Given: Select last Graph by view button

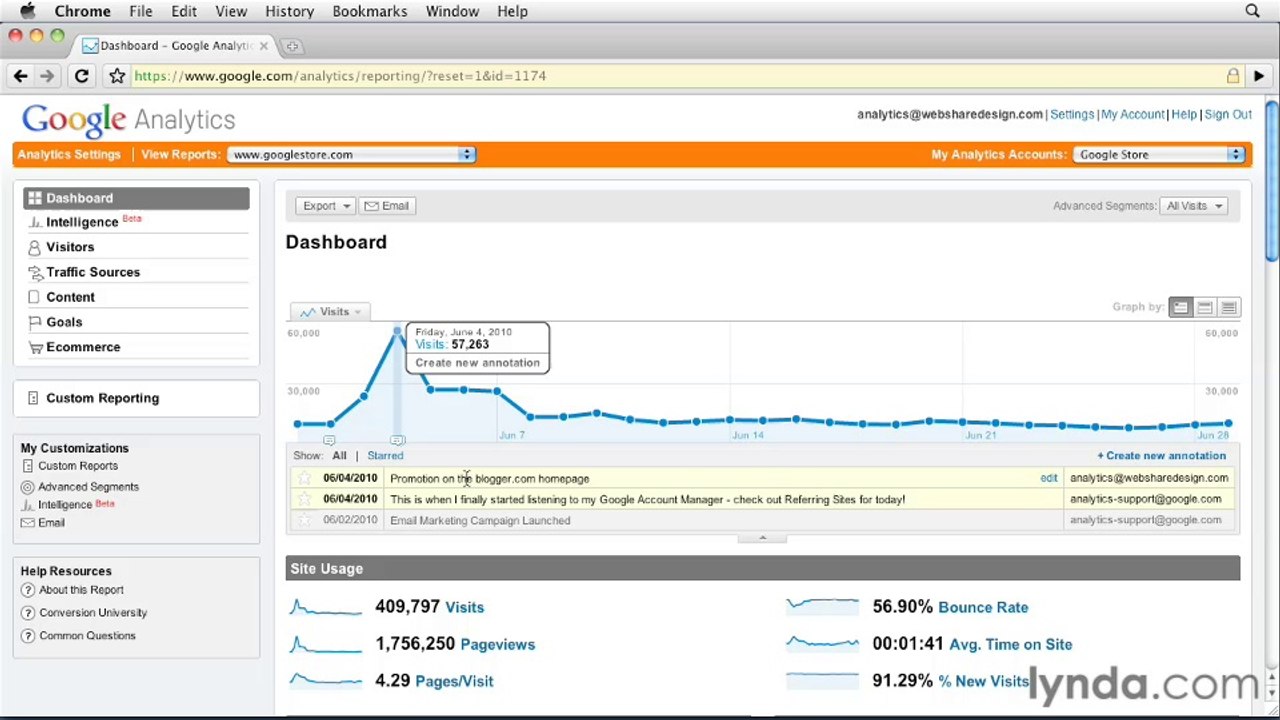Looking at the screenshot, I should click(x=1229, y=308).
